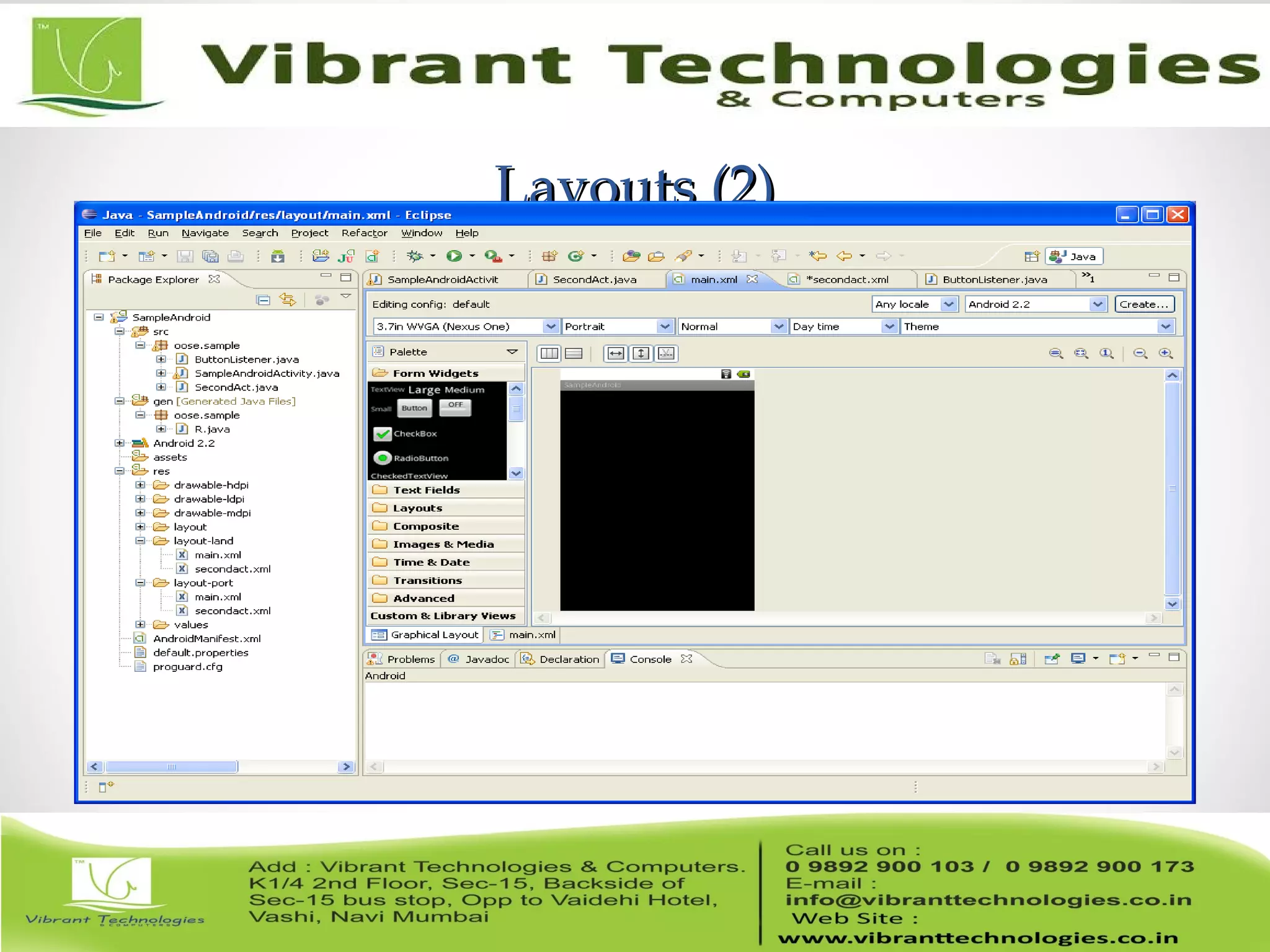
Task: Click the Open Perspective icon beside Java
Action: pyautogui.click(x=1031, y=257)
